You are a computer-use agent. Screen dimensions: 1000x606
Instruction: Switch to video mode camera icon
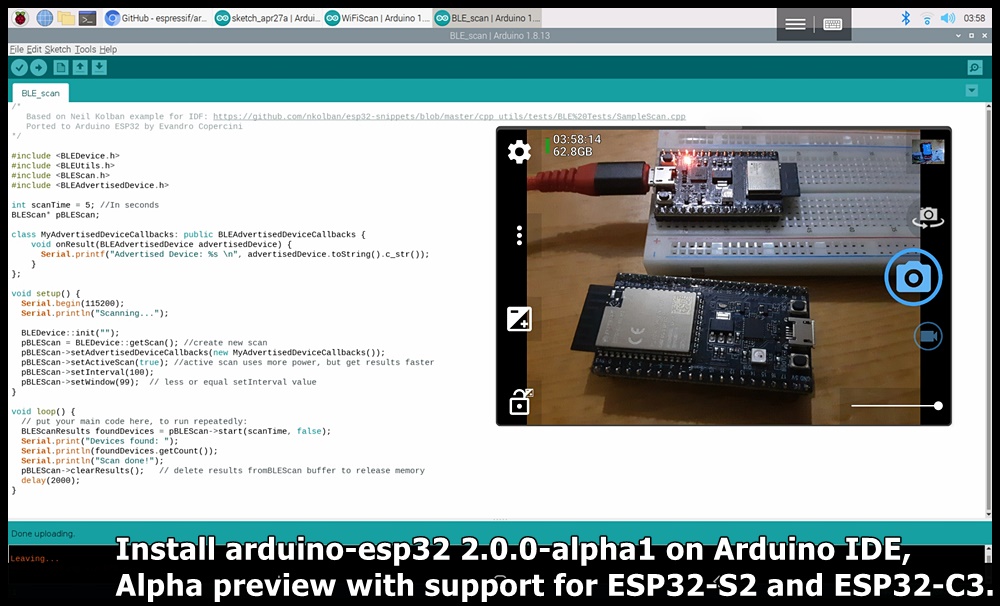[x=928, y=336]
